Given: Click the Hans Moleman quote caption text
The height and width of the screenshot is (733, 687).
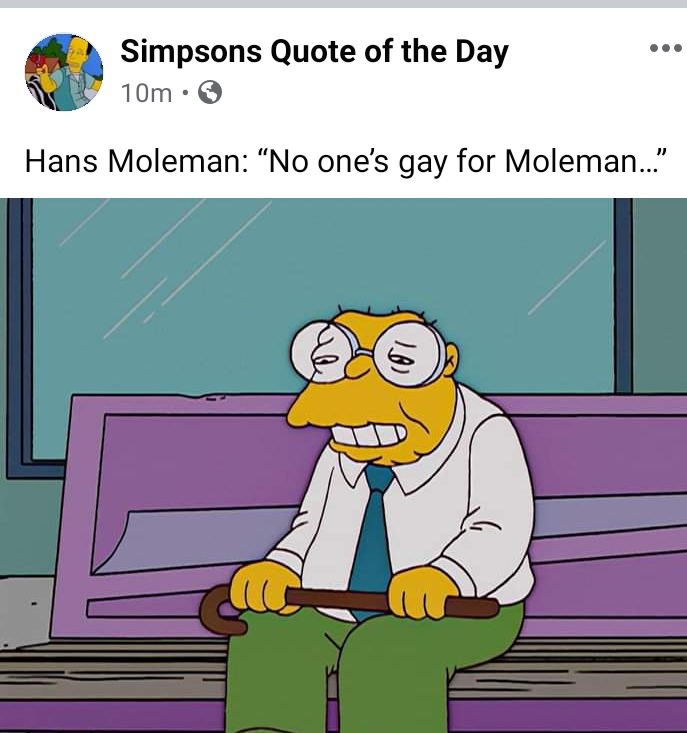Looking at the screenshot, I should click(345, 162).
